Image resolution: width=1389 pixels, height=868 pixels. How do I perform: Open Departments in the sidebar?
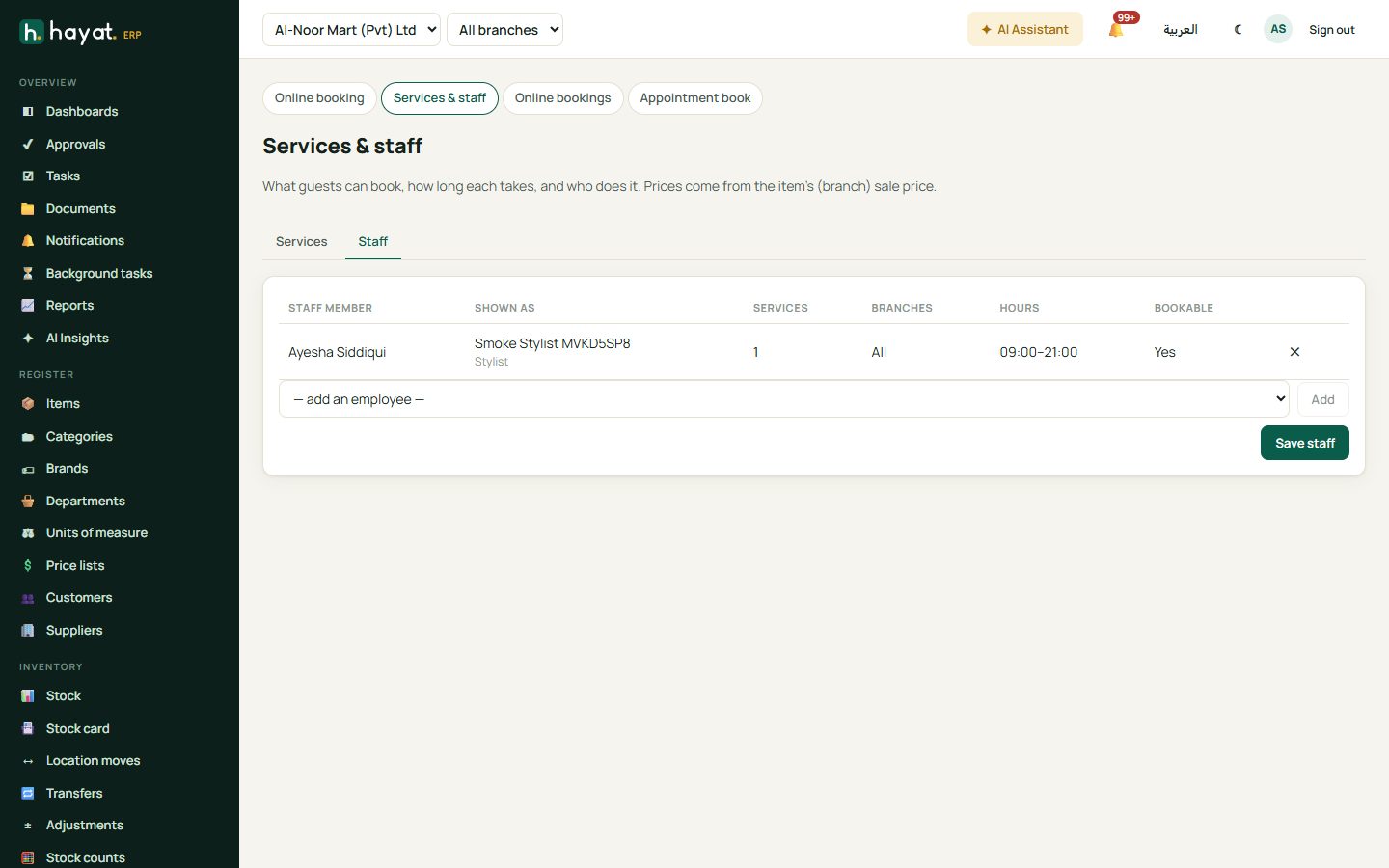[86, 502]
